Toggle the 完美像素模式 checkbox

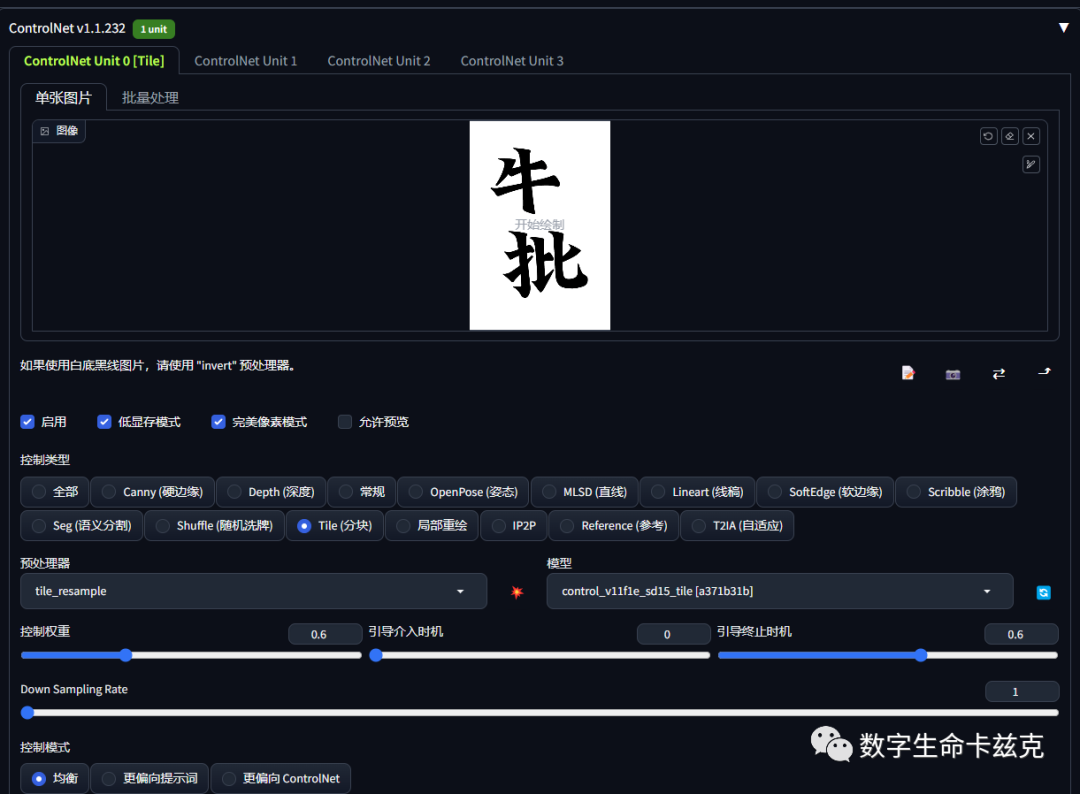(x=218, y=422)
